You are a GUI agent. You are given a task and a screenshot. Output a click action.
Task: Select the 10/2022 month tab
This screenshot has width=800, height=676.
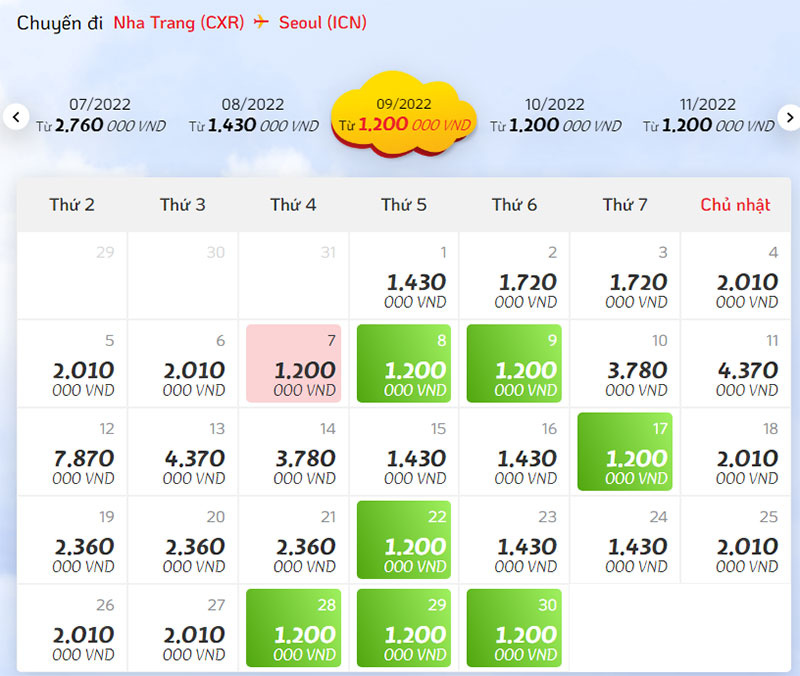[x=555, y=115]
